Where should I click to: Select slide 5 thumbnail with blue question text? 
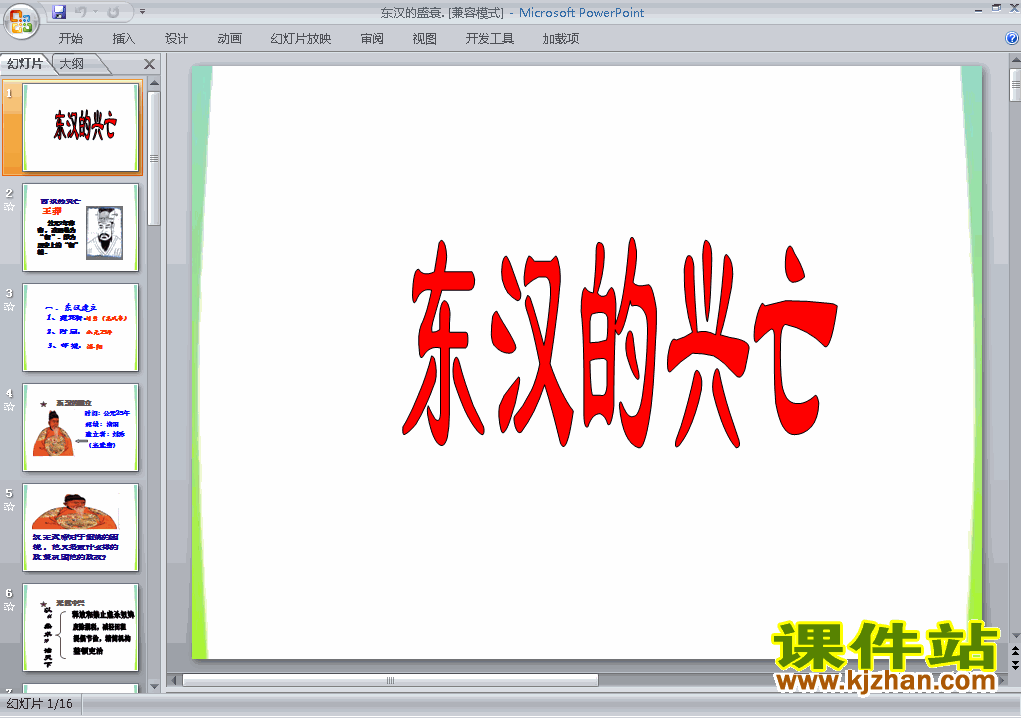coord(81,527)
